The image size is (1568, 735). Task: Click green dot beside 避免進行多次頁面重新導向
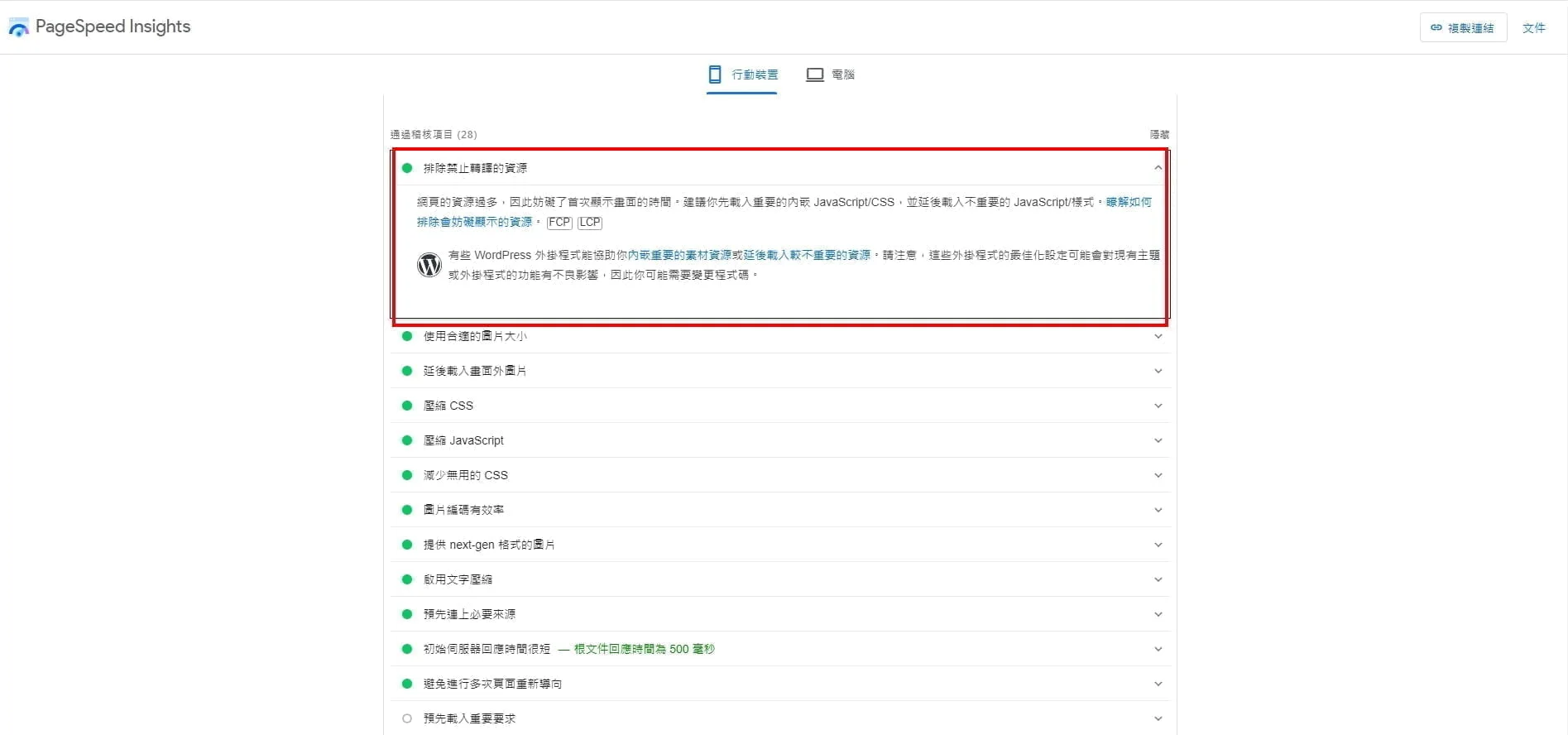pos(407,684)
